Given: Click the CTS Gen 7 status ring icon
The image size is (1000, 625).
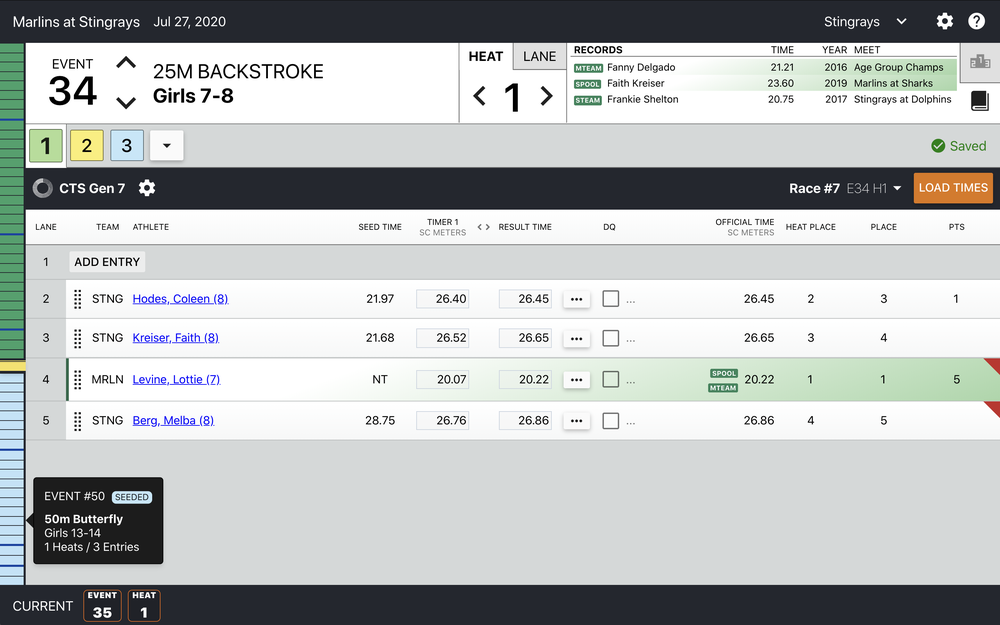Looking at the screenshot, I should 43,188.
